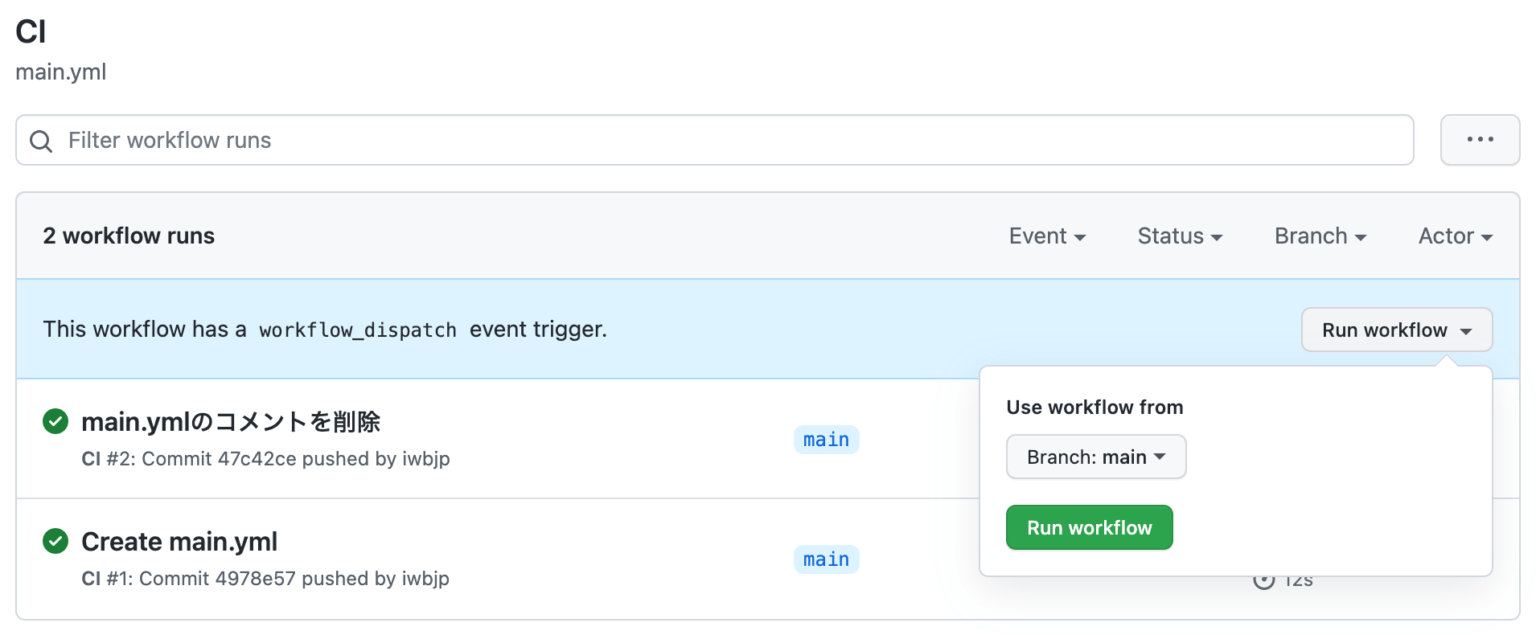Open the Event filter dropdown
The image size is (1536, 635).
(x=1046, y=236)
